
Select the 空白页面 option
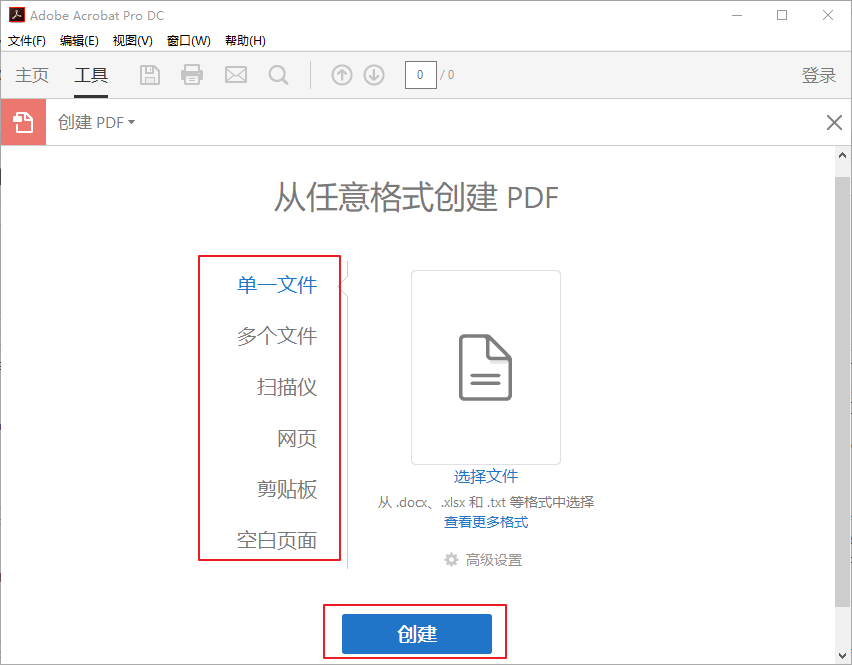click(277, 540)
